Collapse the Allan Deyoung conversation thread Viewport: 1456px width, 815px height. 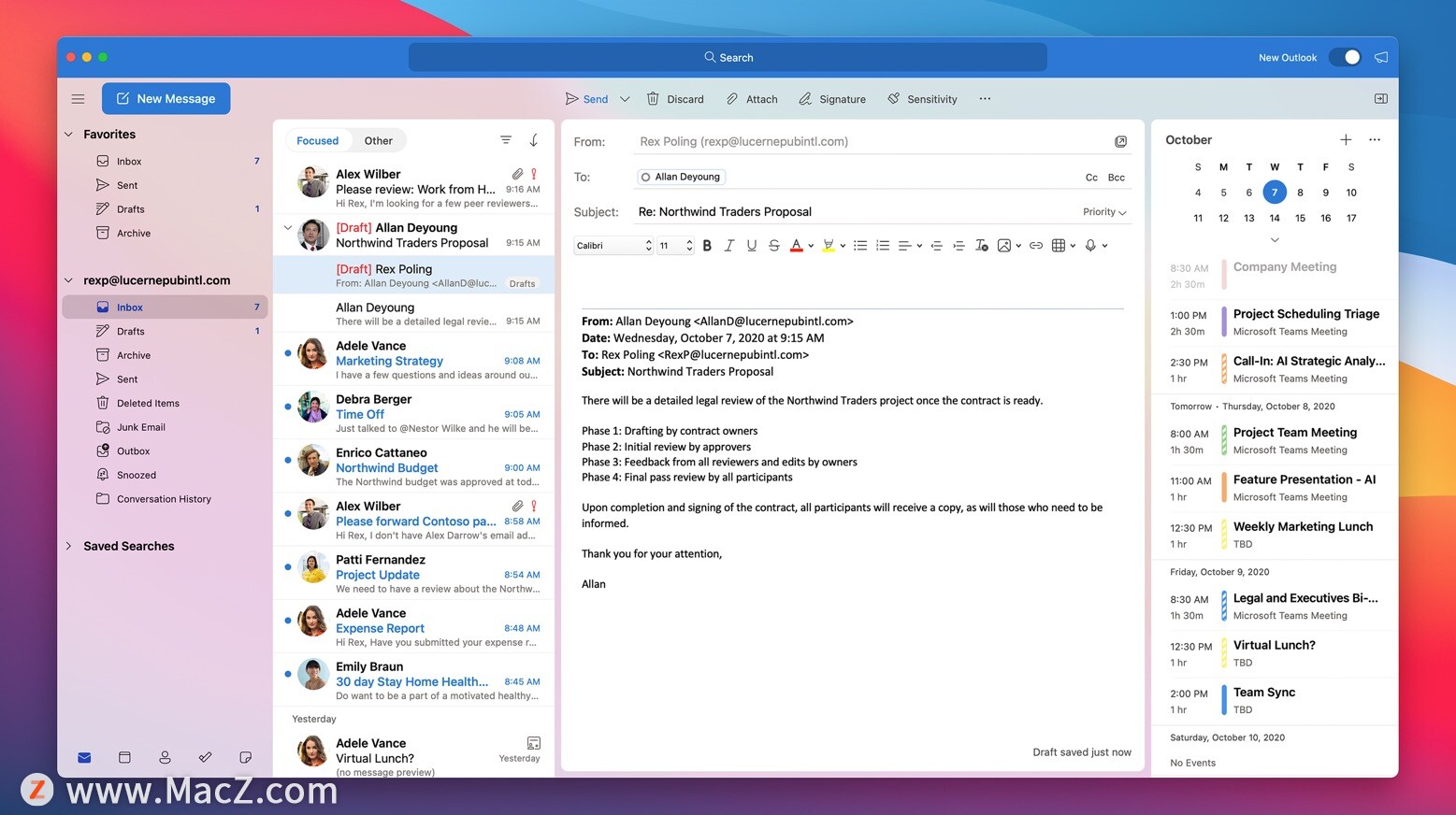287,227
